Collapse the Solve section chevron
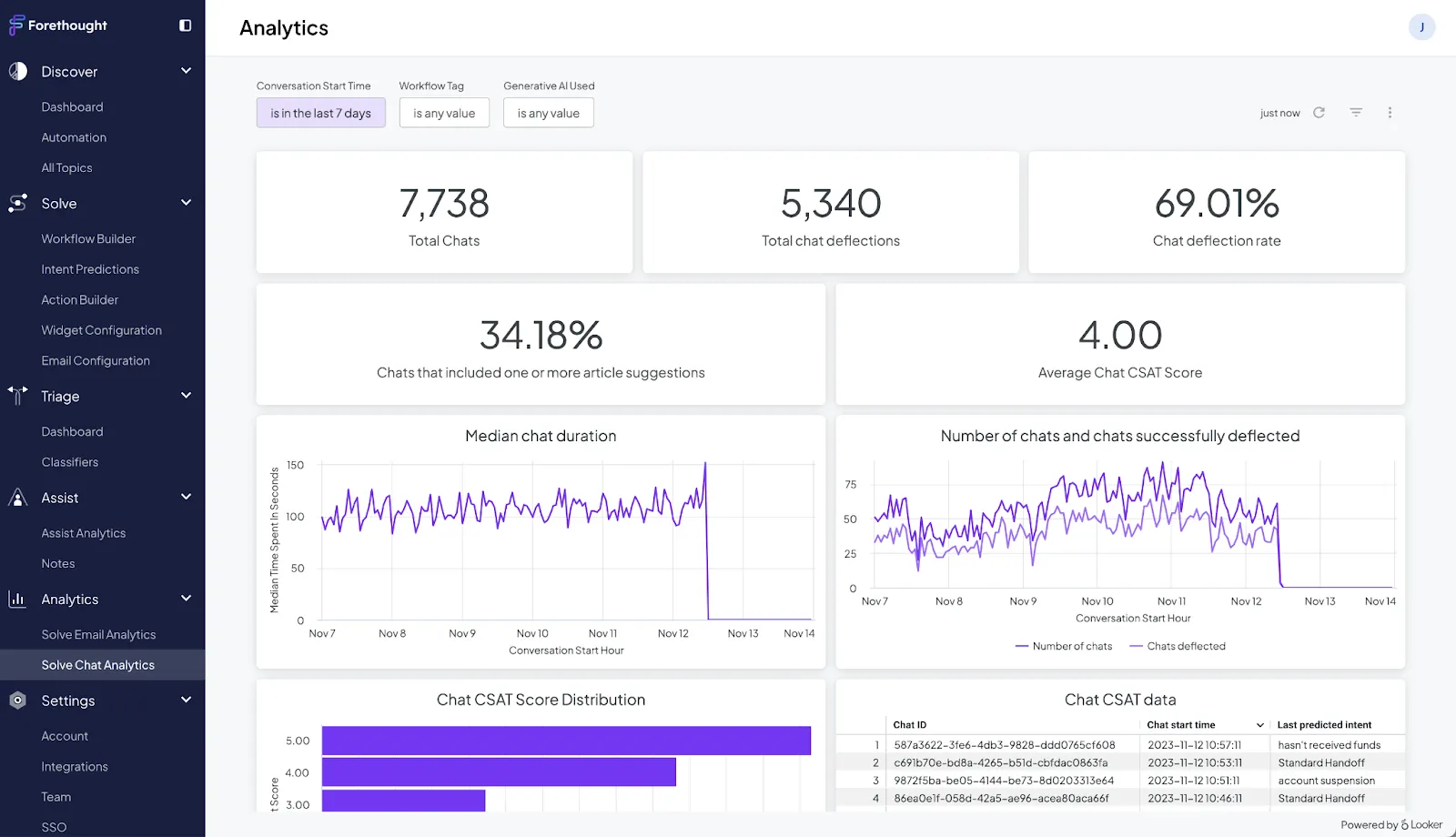The width and height of the screenshot is (1456, 837). (x=187, y=203)
